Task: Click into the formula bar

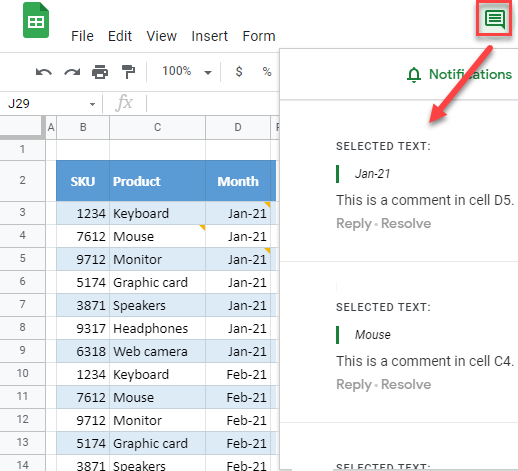Action: [212, 103]
